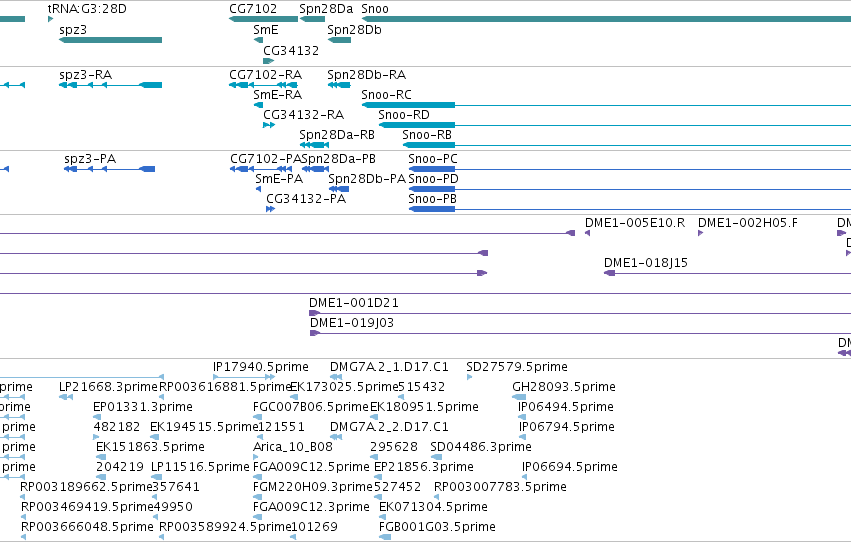Select the FGB001G03.5prime EST

pos(385,538)
